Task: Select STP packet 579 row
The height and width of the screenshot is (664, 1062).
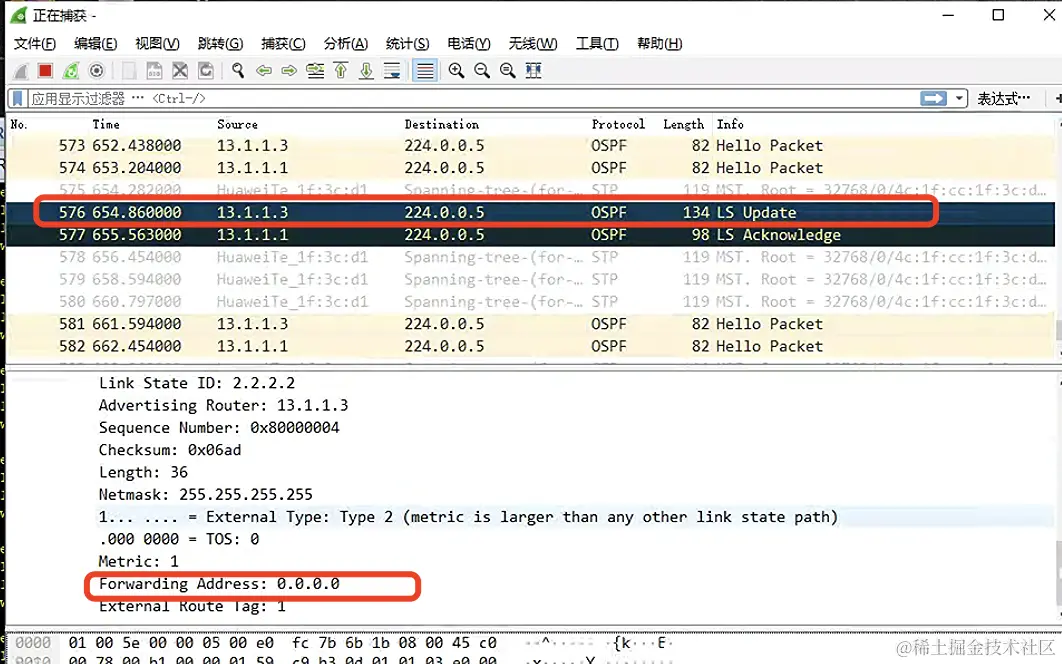Action: click(x=530, y=279)
